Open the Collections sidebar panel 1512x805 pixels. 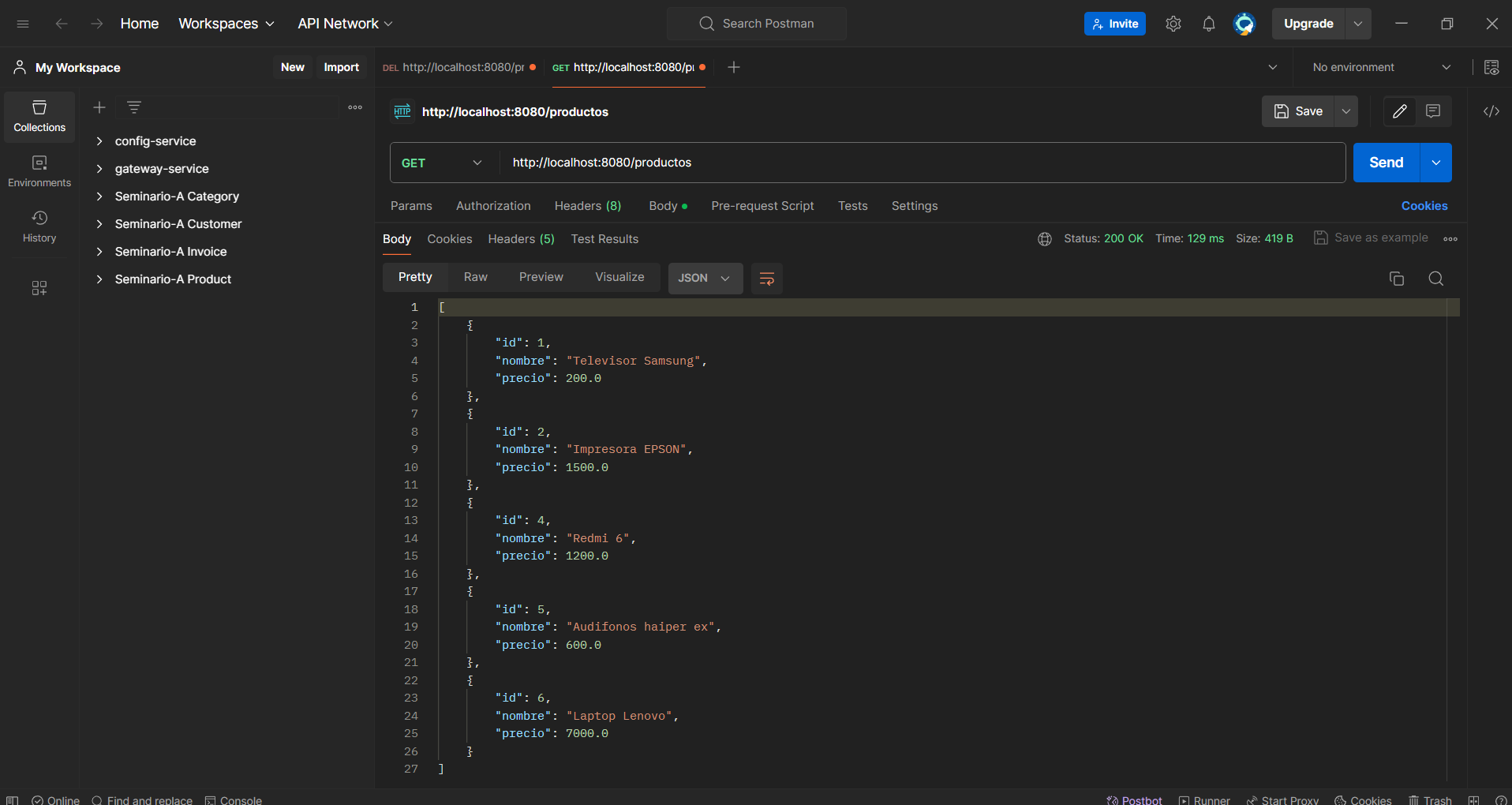point(39,116)
